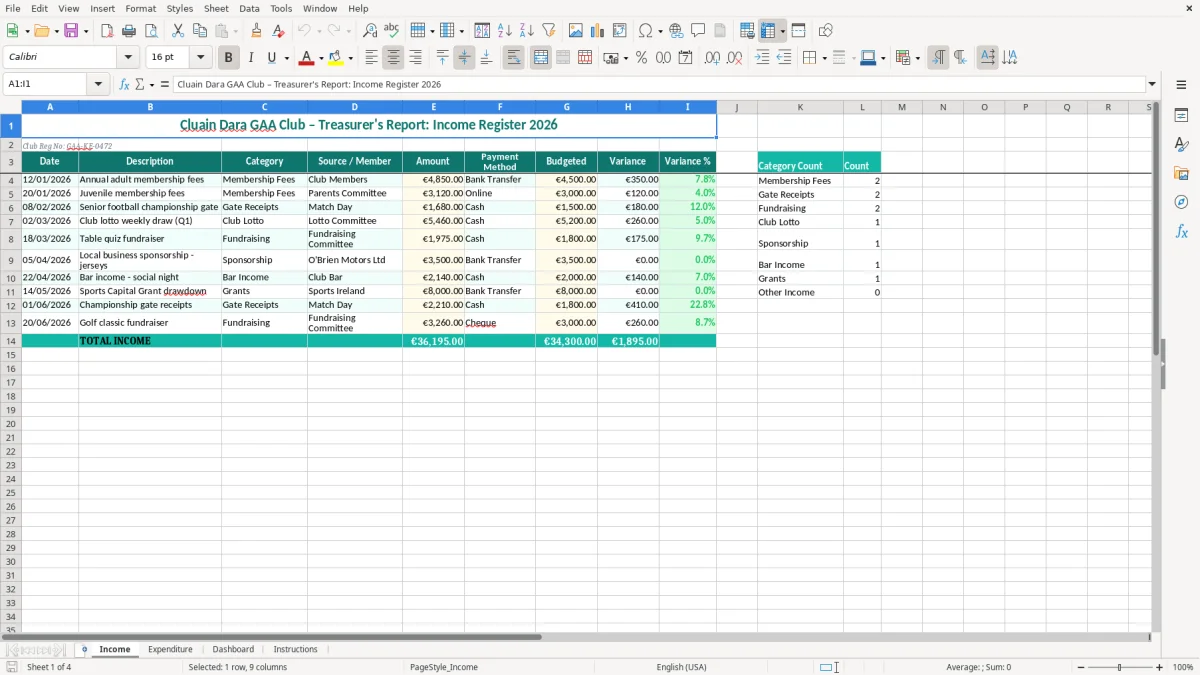Viewport: 1200px width, 675px height.
Task: Toggle Underline formatting
Action: coord(271,58)
